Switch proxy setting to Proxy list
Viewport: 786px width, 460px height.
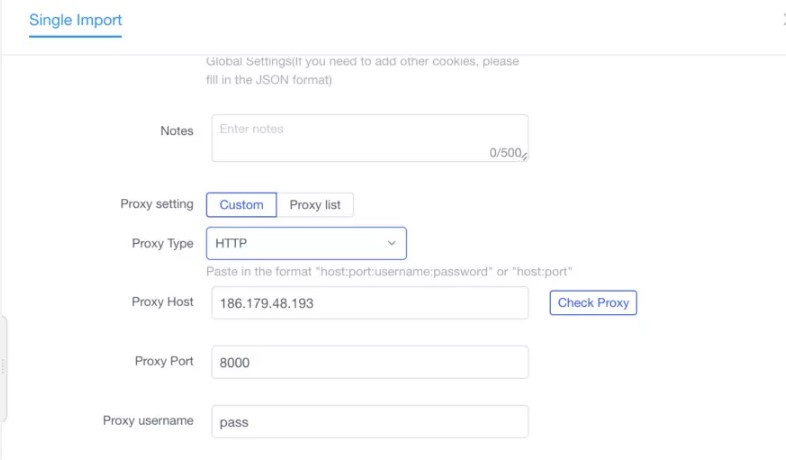315,205
